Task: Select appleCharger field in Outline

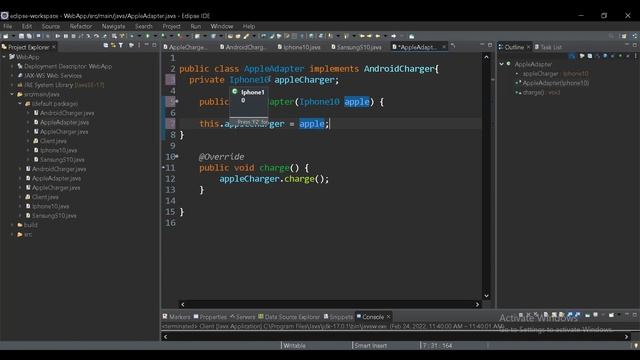Action: 556,74
